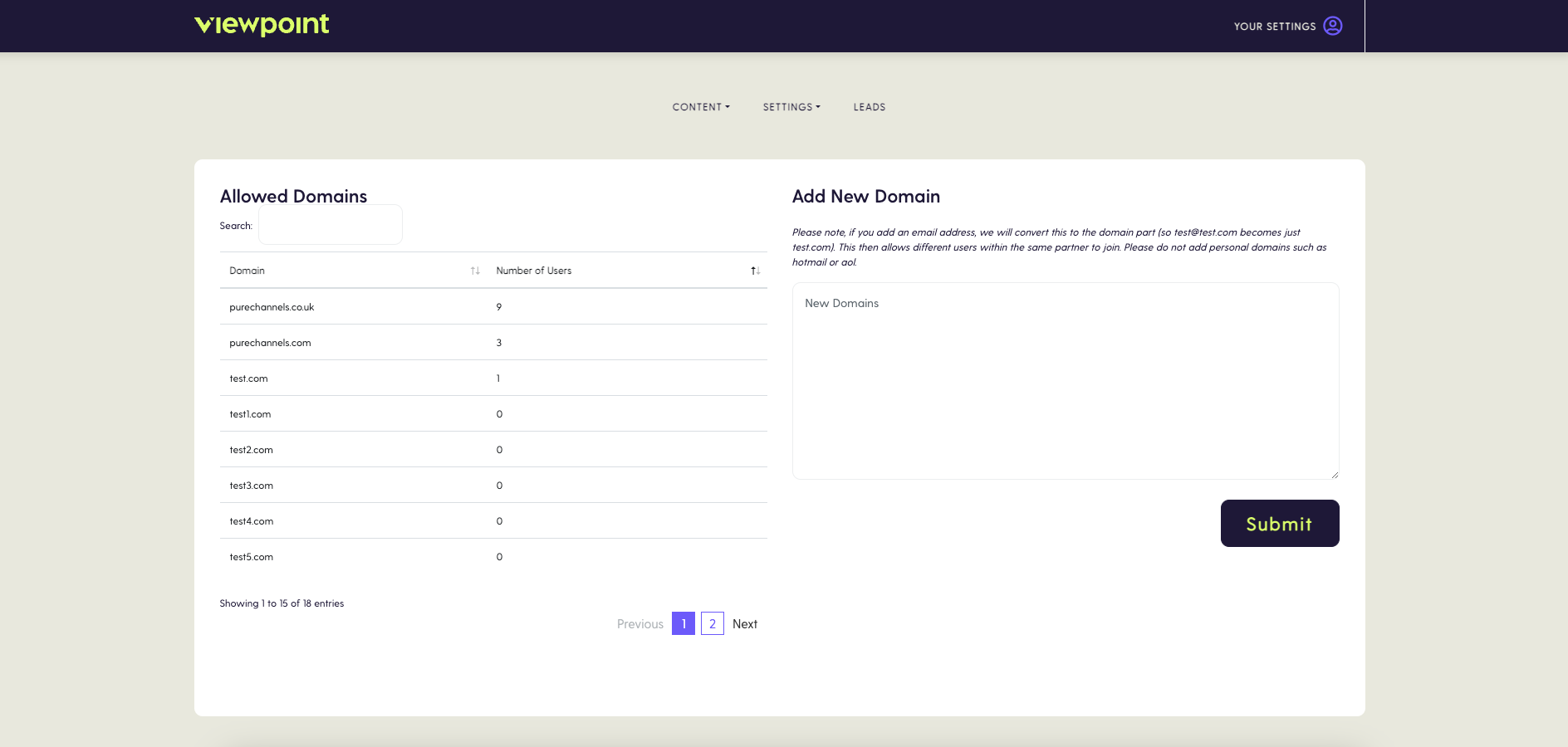This screenshot has height=747, width=1568.
Task: Select the test.com domain
Action: [x=248, y=378]
